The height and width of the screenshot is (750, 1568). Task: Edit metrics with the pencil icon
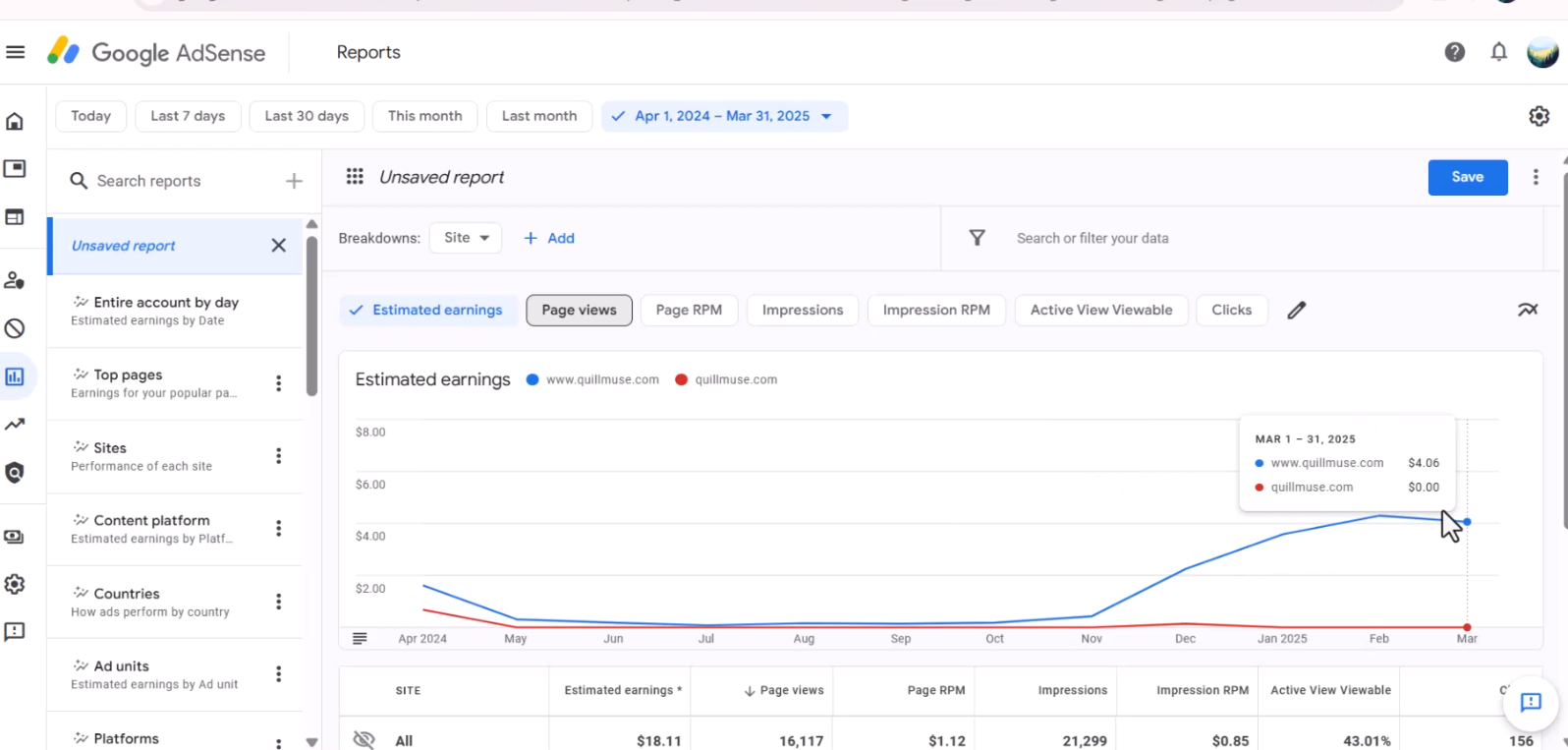pyautogui.click(x=1297, y=311)
